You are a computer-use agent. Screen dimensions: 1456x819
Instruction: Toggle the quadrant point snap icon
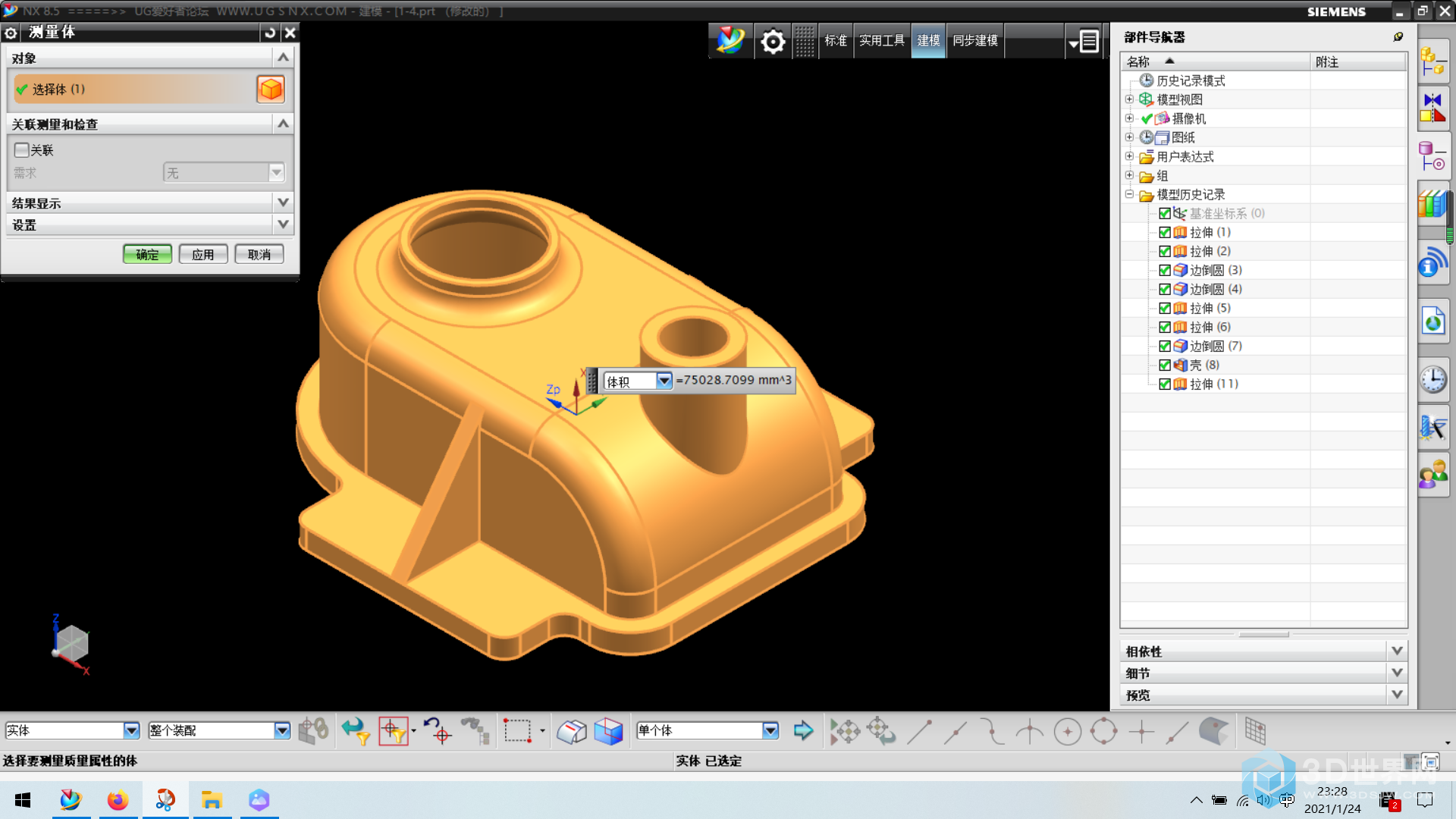click(1103, 732)
